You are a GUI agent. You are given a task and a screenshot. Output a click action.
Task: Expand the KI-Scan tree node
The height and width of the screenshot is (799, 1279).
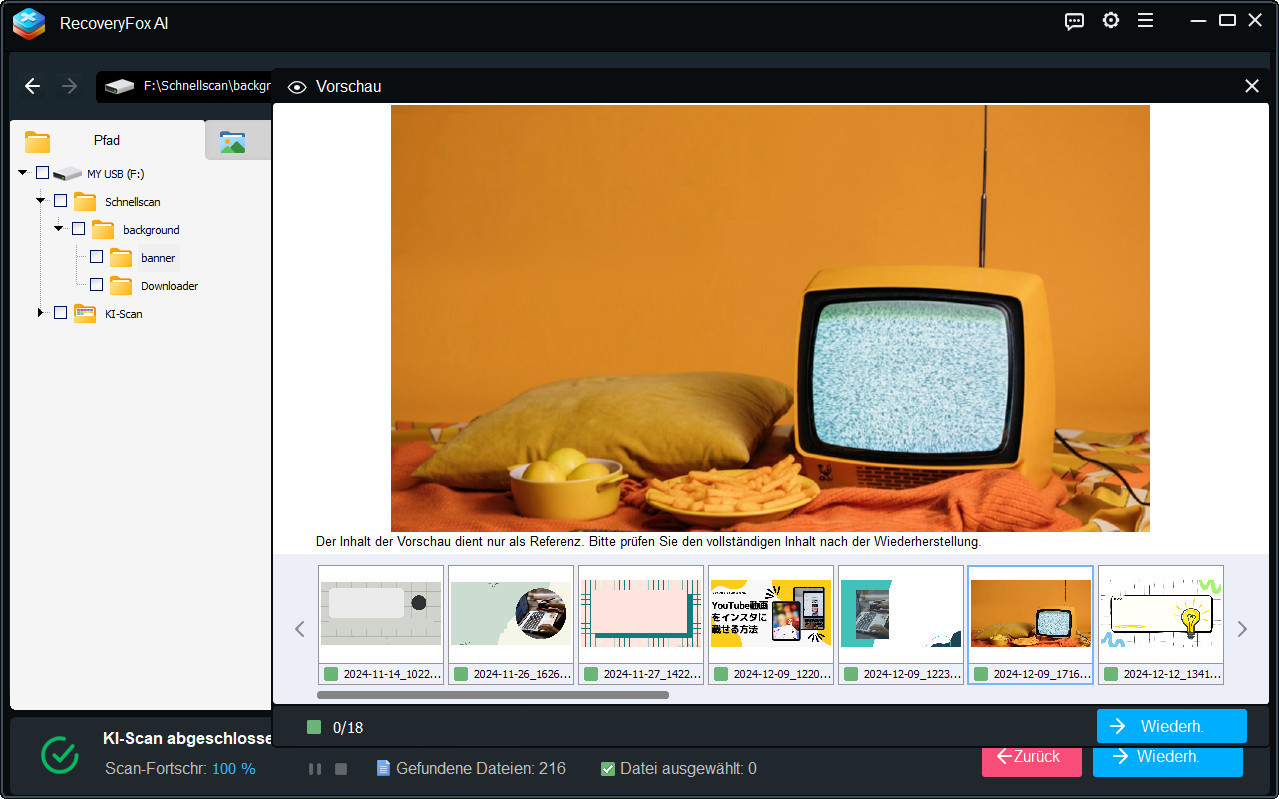pyautogui.click(x=41, y=313)
